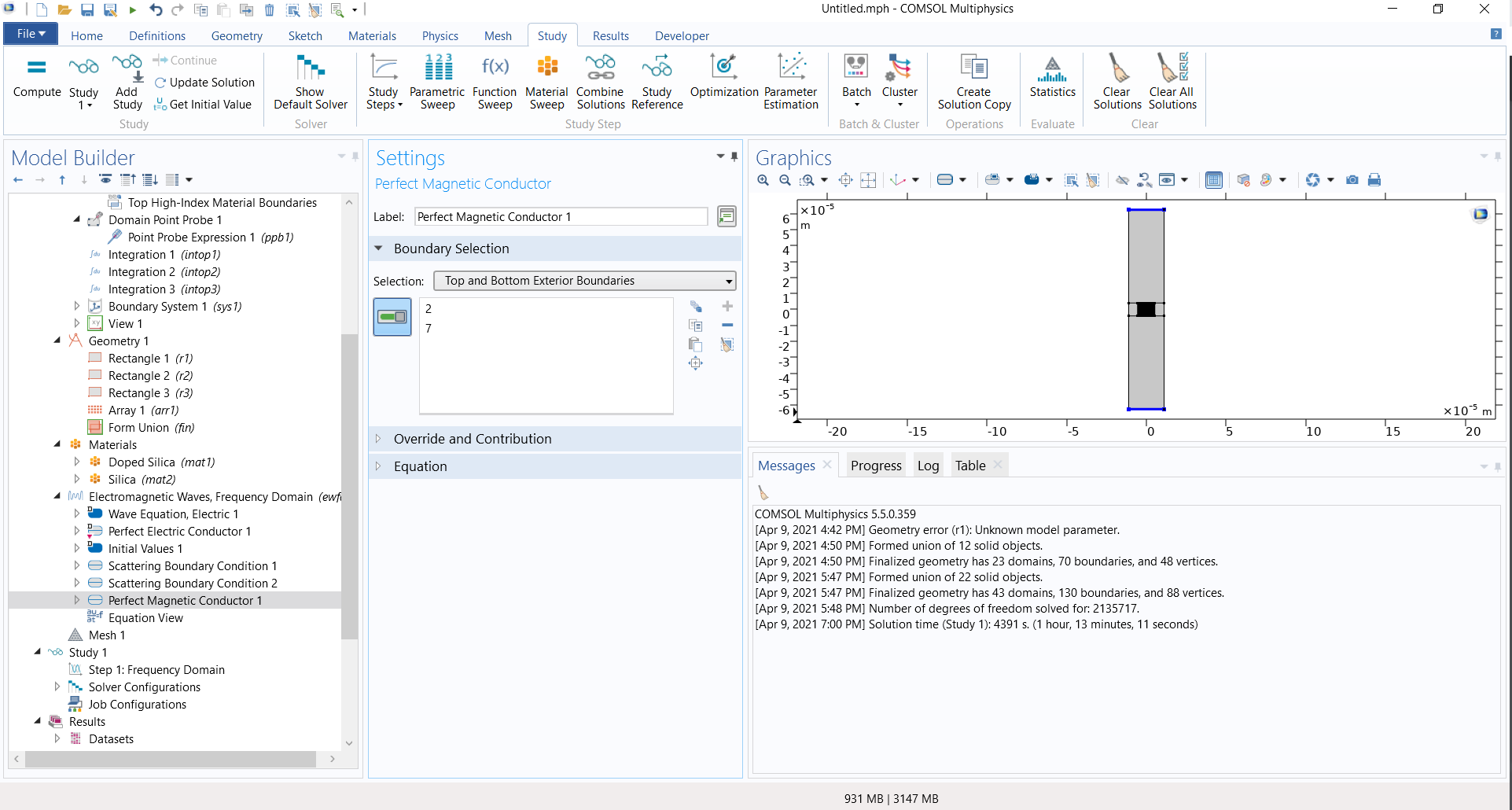Expand the Override and Contribution section
This screenshot has height=810, width=1512.
472,439
